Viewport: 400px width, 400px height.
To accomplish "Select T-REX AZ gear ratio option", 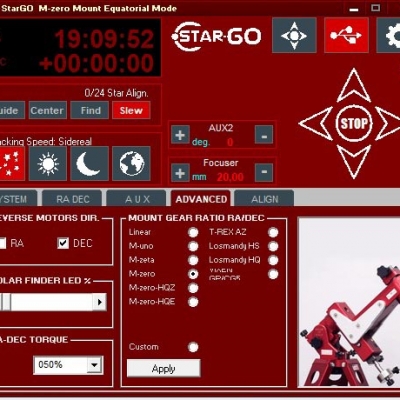I will click(x=273, y=232).
